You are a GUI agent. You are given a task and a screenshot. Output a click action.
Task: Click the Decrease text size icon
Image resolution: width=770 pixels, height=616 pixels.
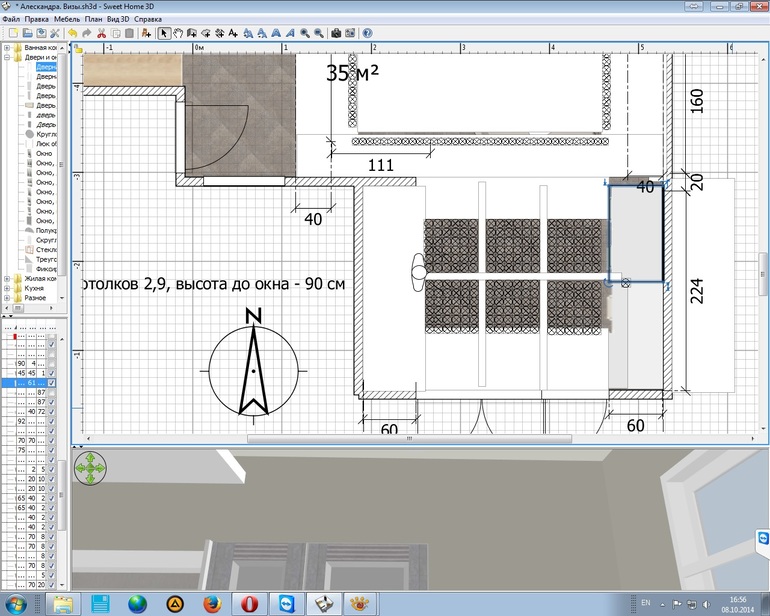(262, 33)
